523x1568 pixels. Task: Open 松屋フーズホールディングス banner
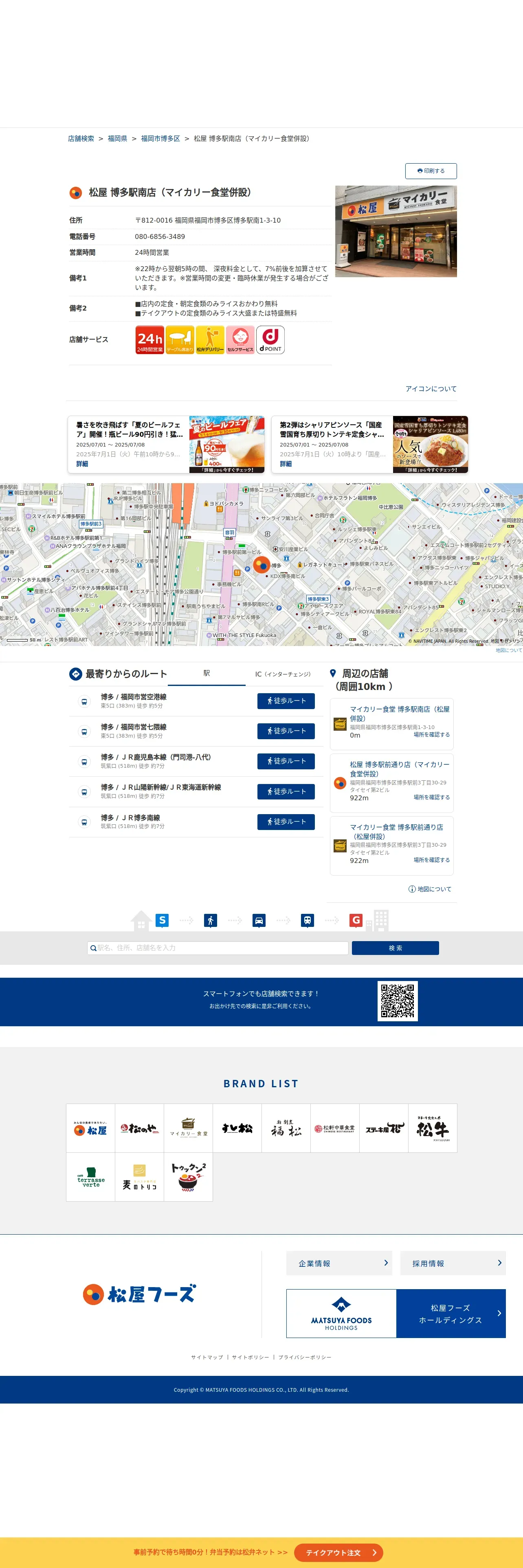[x=396, y=1313]
